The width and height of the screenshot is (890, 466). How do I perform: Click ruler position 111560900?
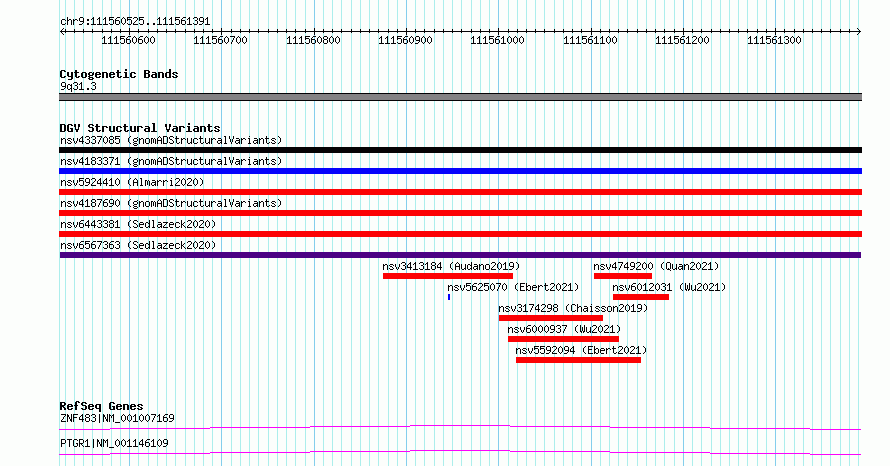tap(405, 40)
